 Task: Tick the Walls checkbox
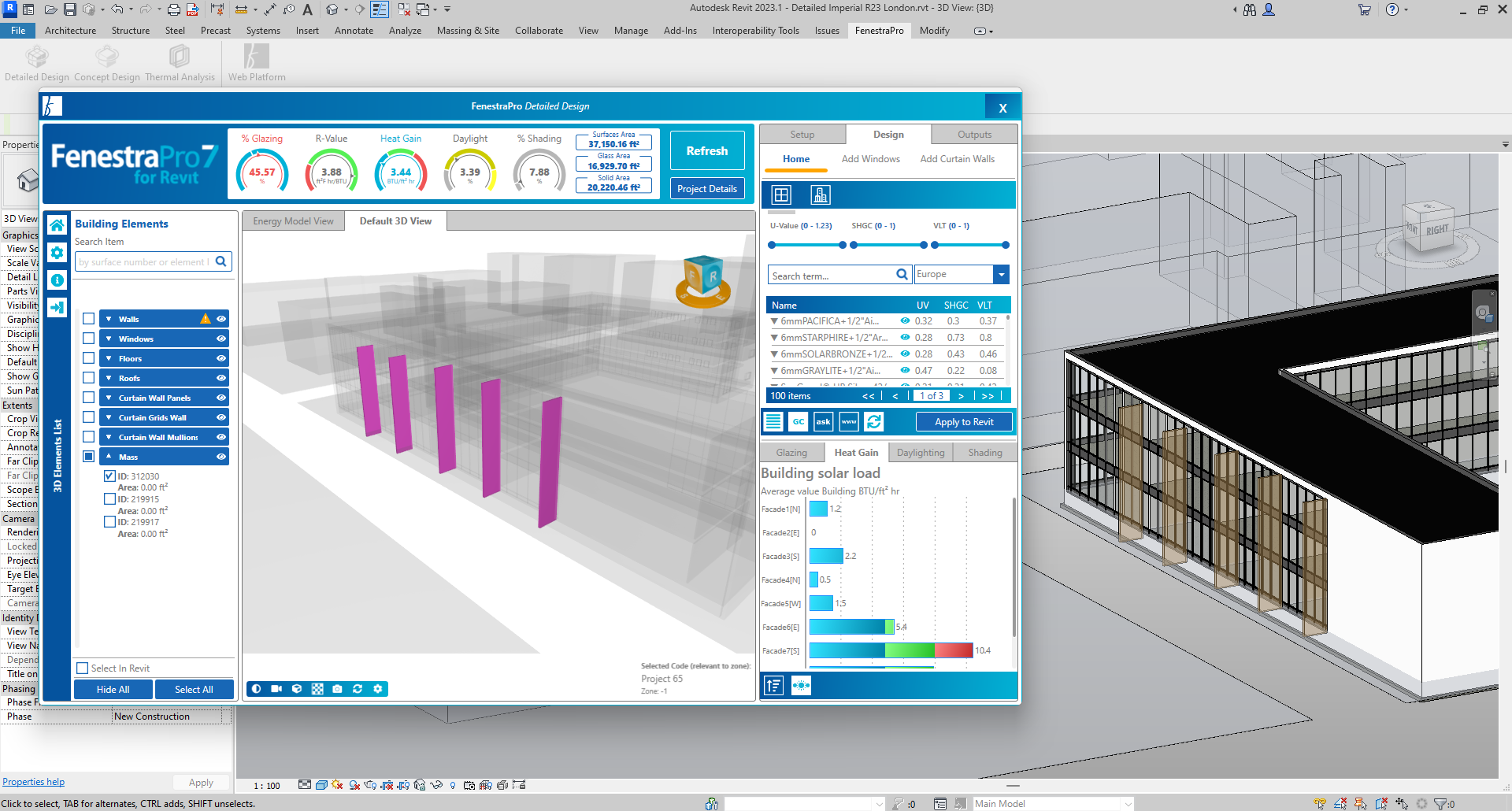click(x=88, y=319)
